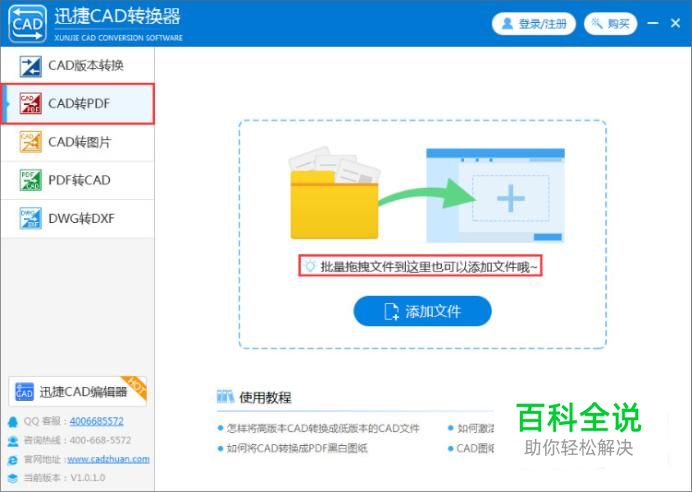692x492 pixels.
Task: Close the converter window
Action: (x=675, y=23)
